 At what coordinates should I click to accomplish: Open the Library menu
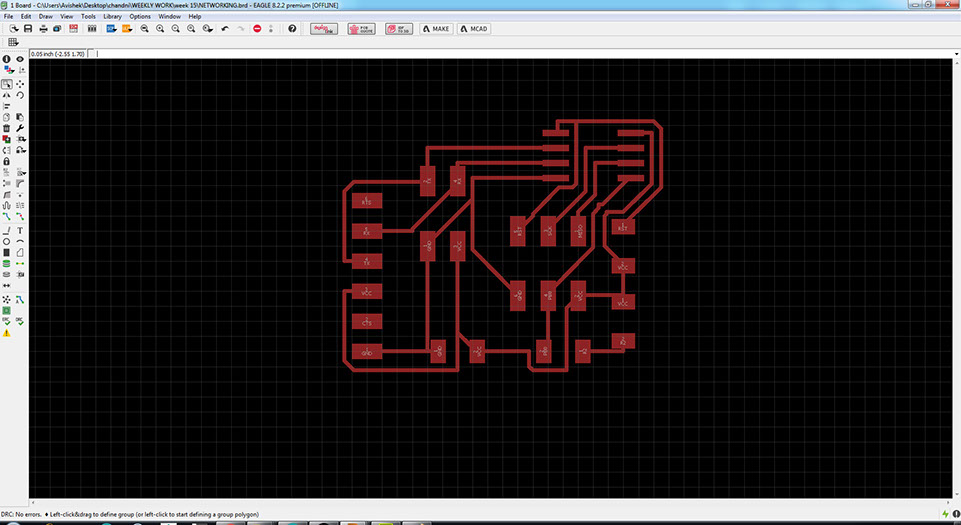[112, 17]
